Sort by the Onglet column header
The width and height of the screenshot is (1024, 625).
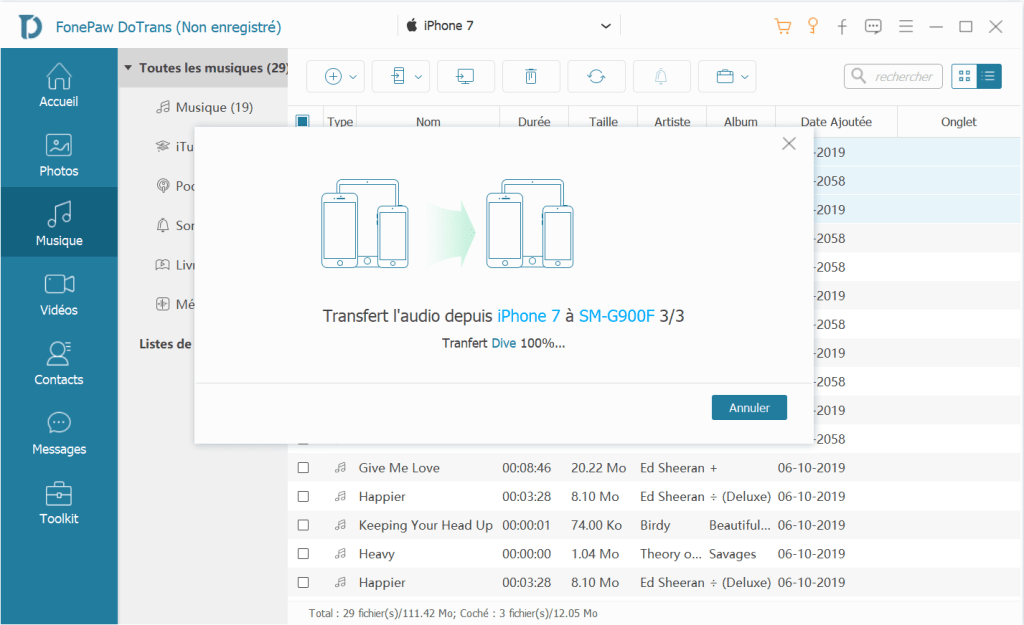pos(958,121)
